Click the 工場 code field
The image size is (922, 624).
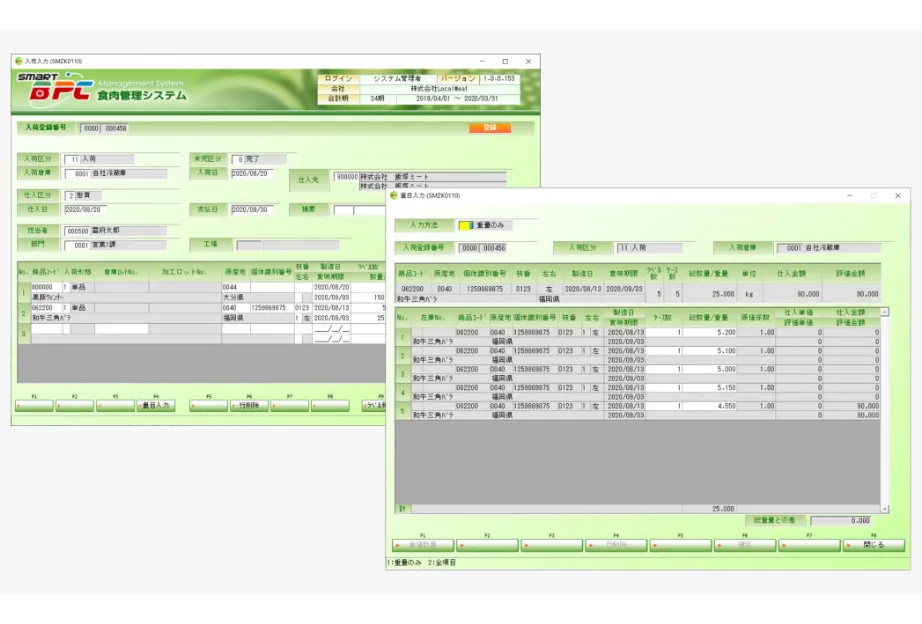point(249,245)
